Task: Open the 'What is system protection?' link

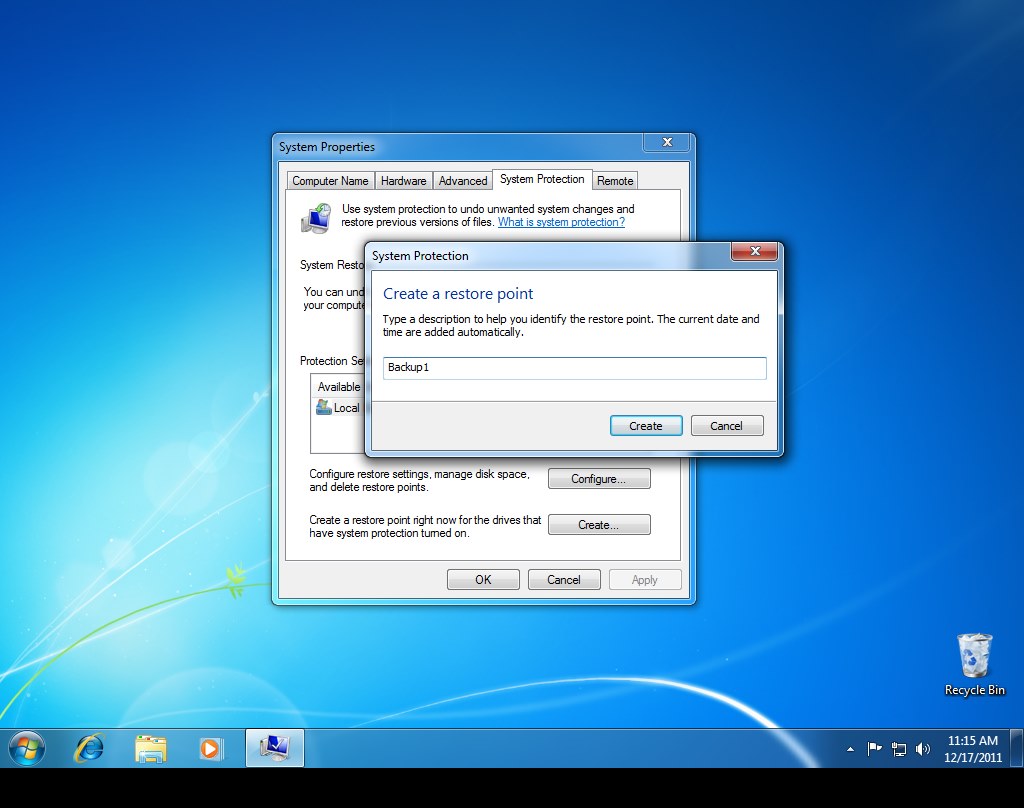Action: pos(562,222)
